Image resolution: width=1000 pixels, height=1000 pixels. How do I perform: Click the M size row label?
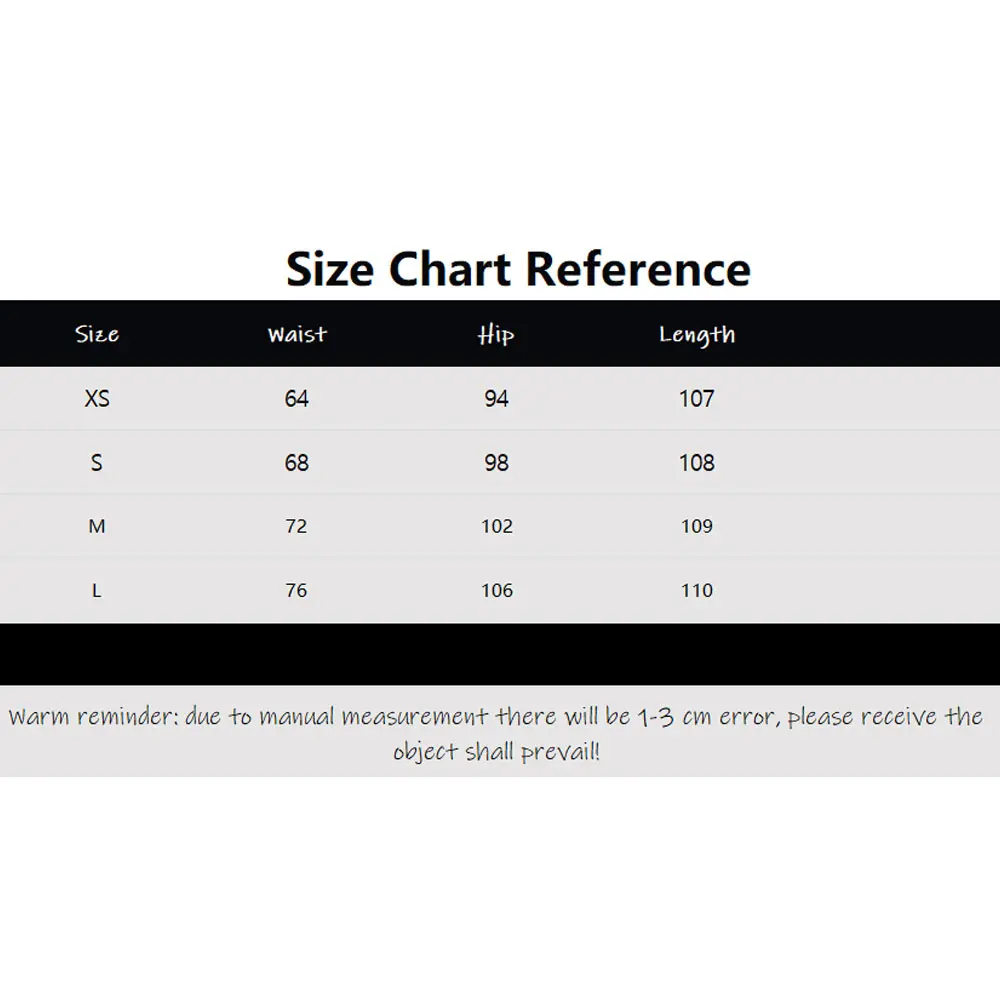coord(97,526)
